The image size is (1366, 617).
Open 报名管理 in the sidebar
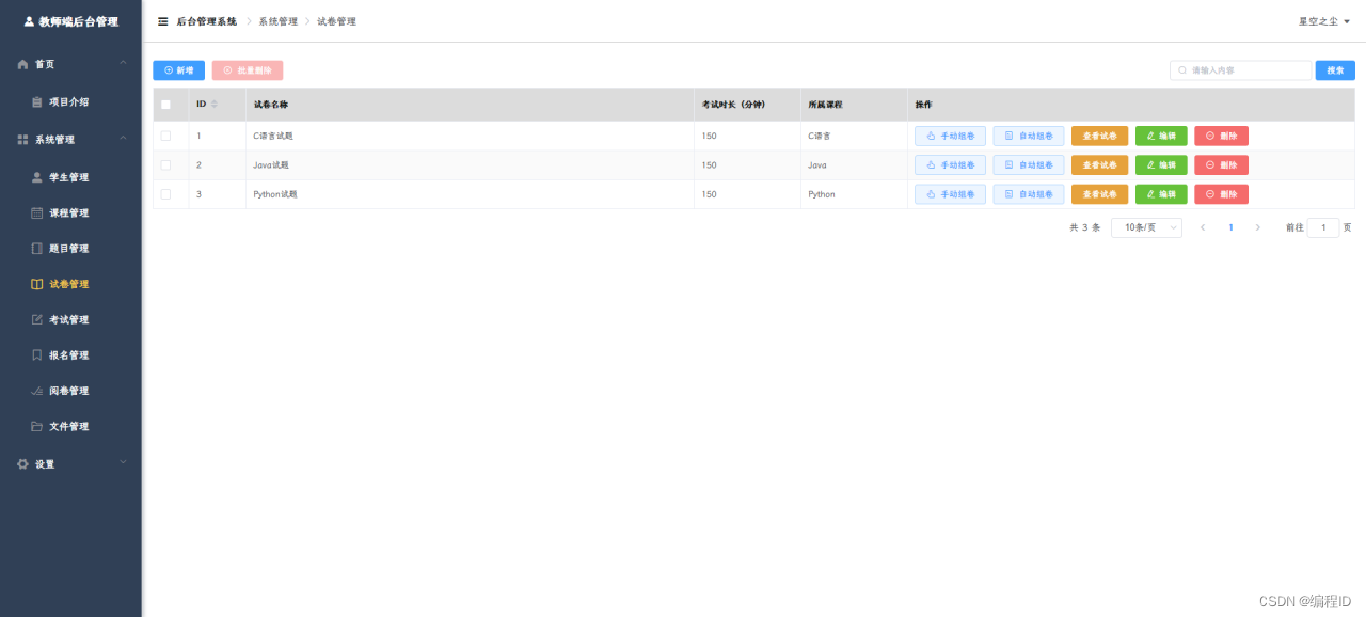(71, 355)
